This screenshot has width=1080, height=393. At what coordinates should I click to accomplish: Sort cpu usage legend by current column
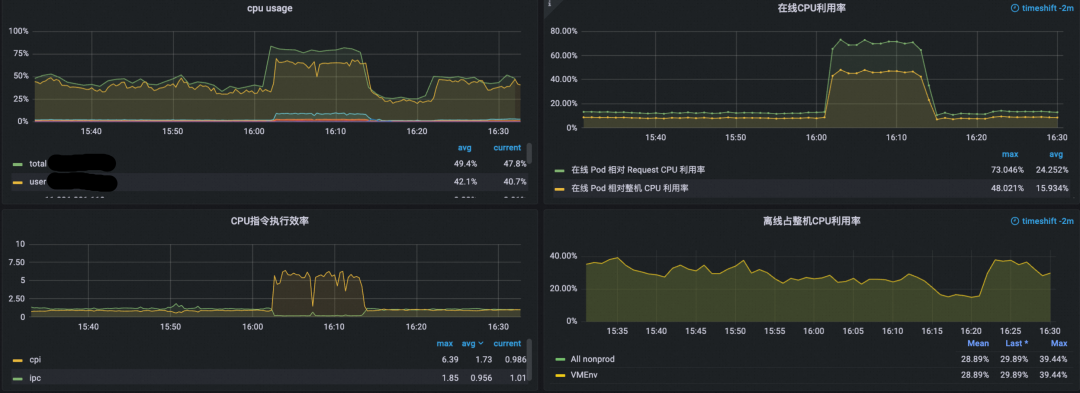(506, 148)
